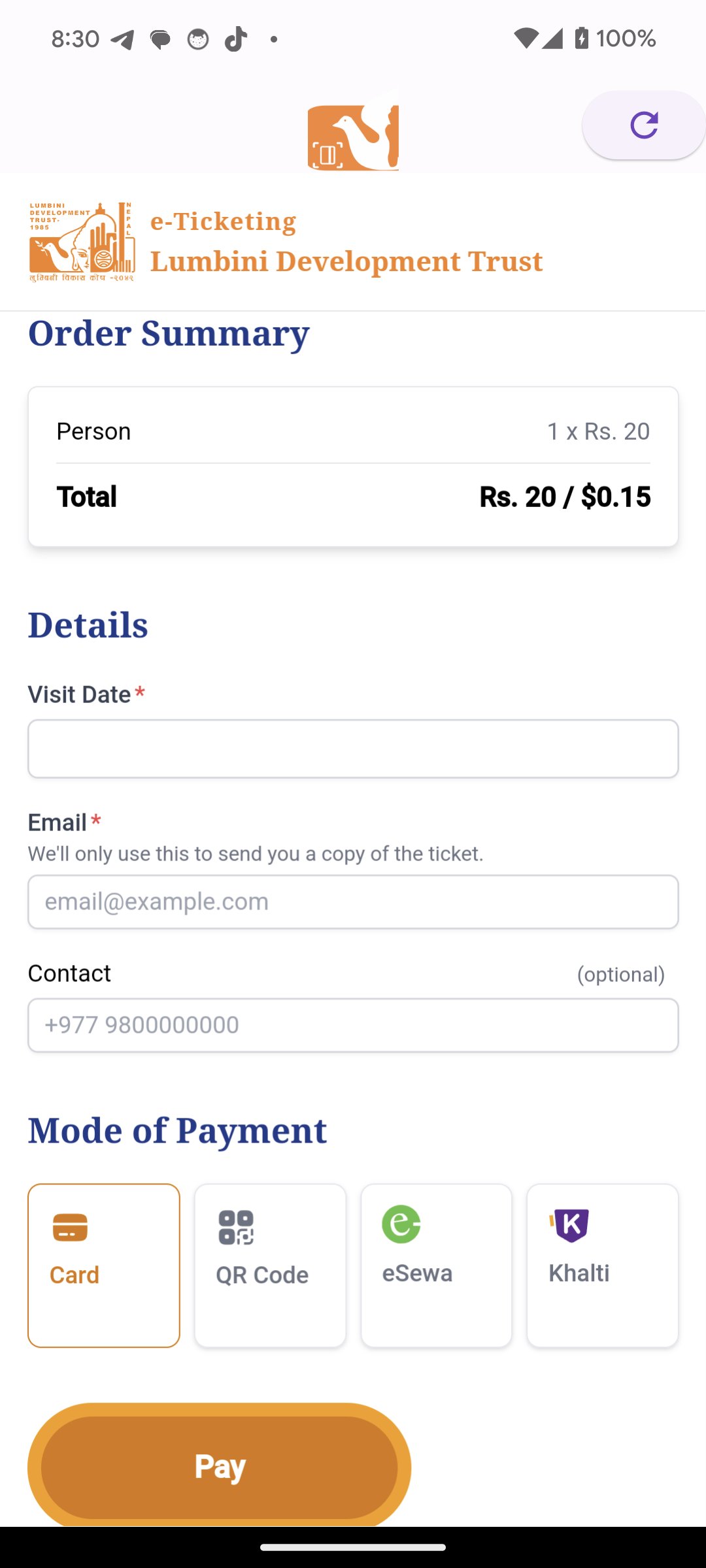Tap the Contact phone number field
The width and height of the screenshot is (706, 1568).
coord(353,1025)
